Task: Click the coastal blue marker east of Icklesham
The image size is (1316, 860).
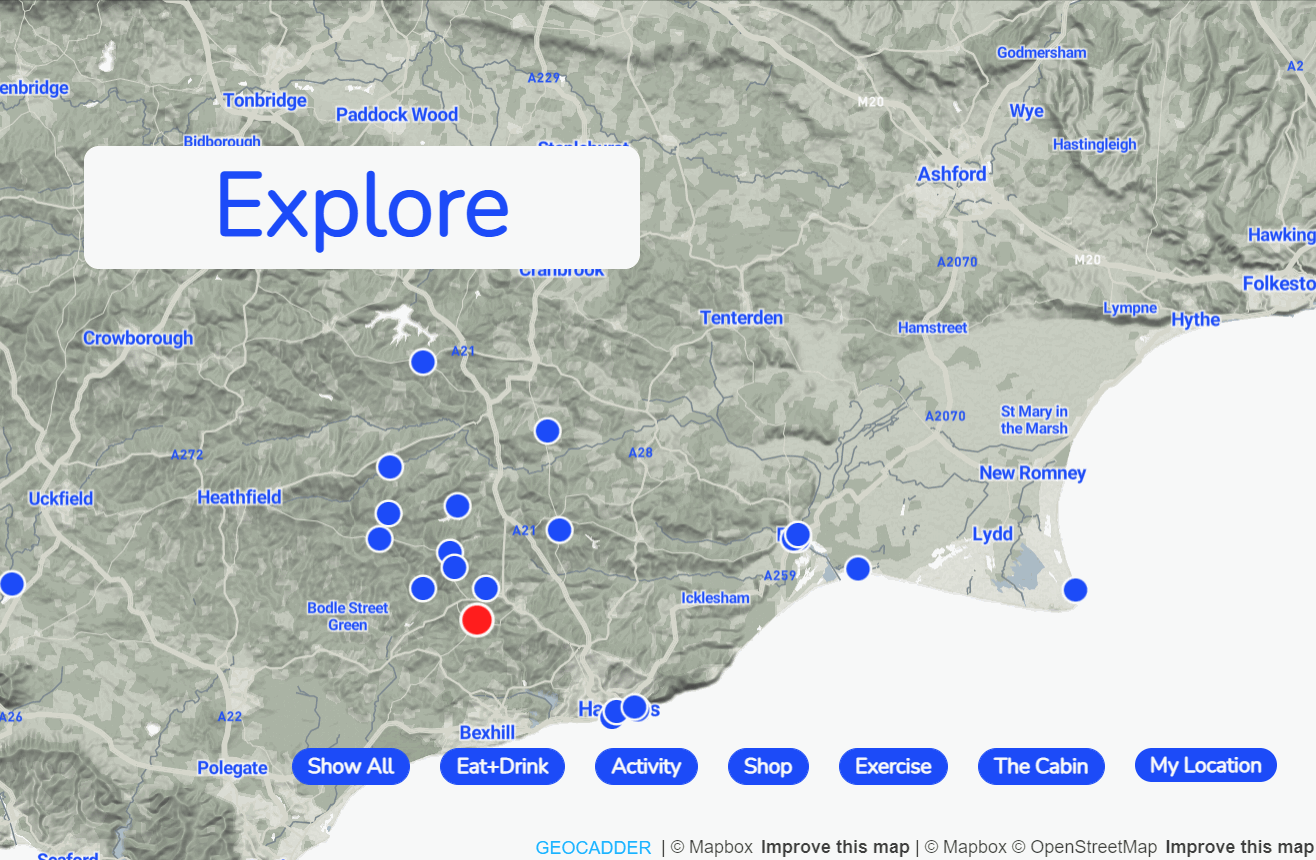Action: (858, 569)
